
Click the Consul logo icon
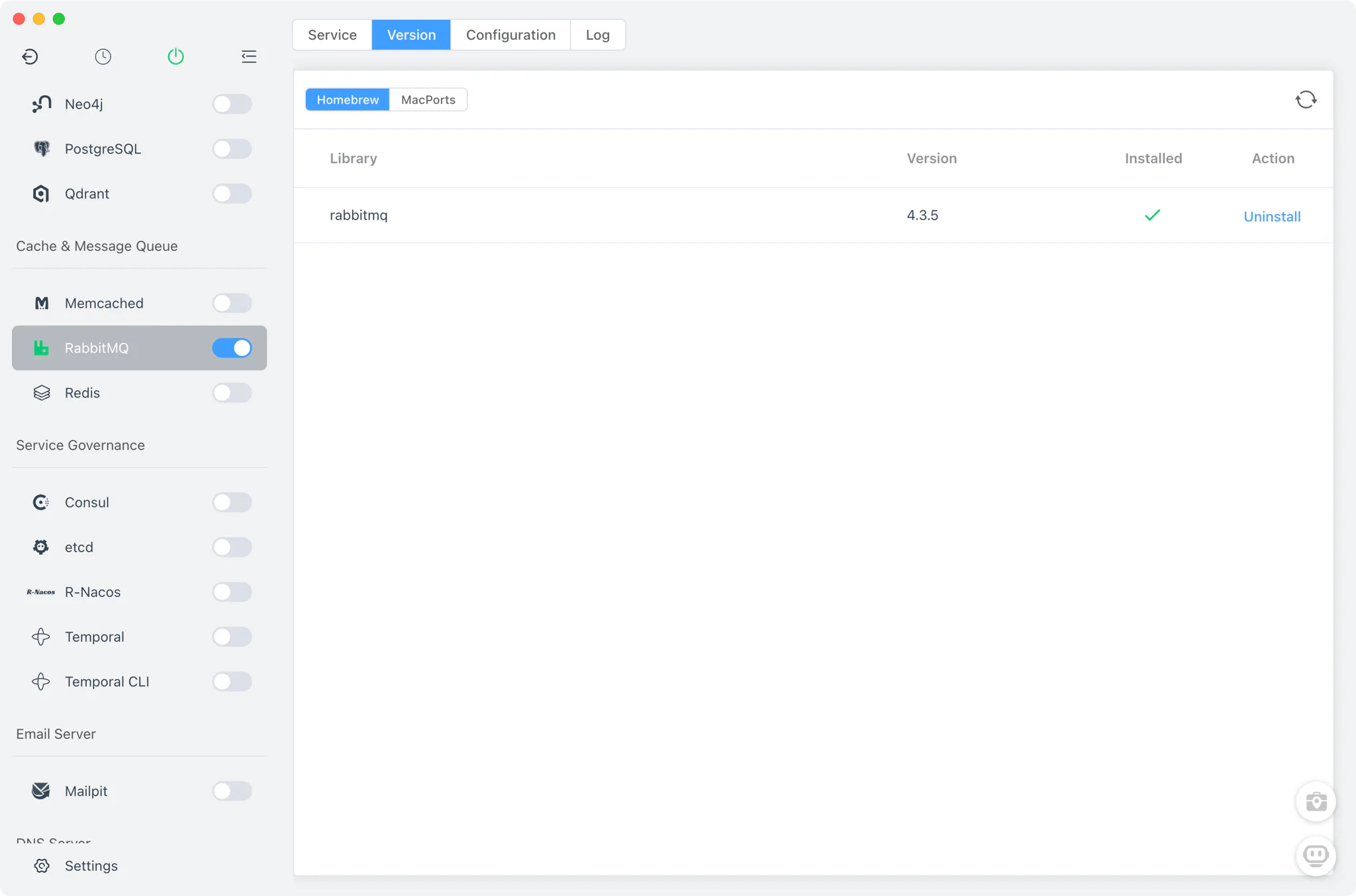[41, 502]
